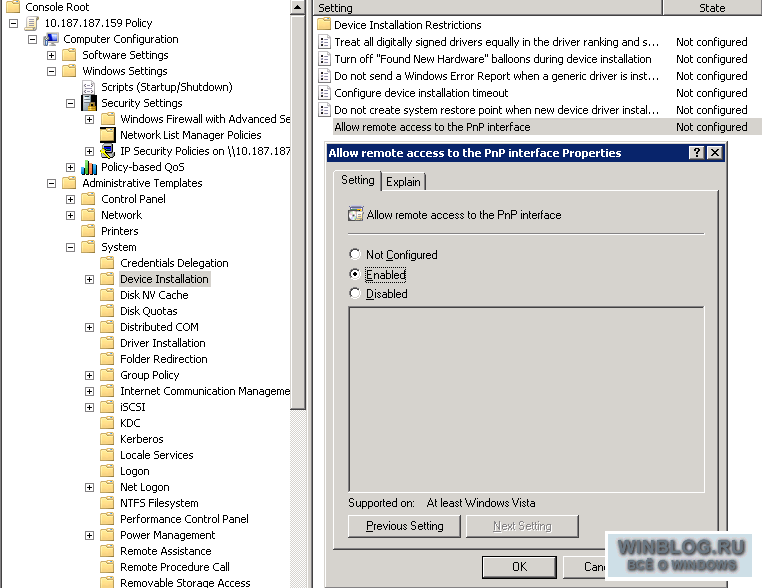Image resolution: width=762 pixels, height=588 pixels.
Task: Switch to the Setting tab
Action: tap(358, 180)
